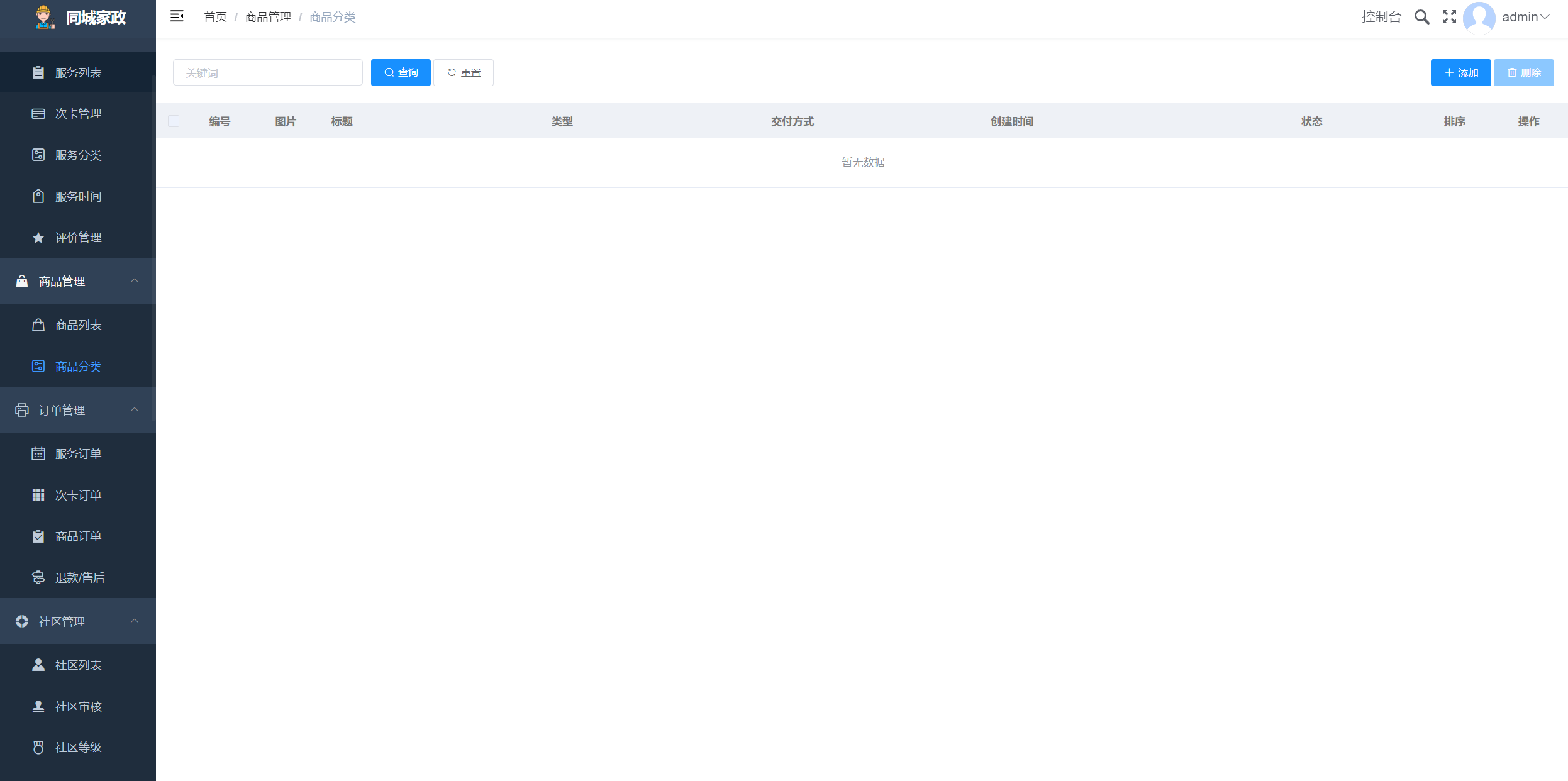Click the blue 添加 button
Viewport: 1568px width, 781px height.
click(1460, 73)
